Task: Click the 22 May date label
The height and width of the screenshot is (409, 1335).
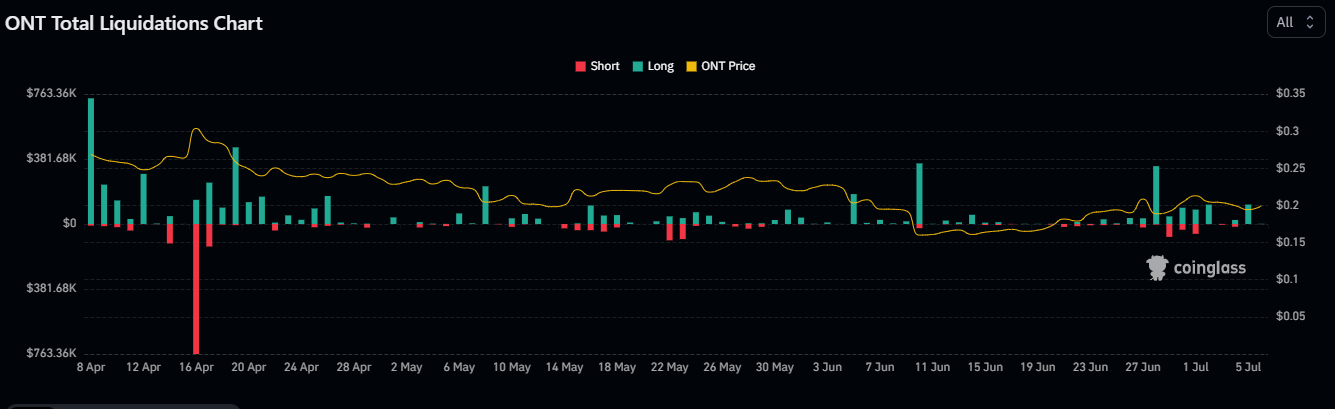Action: tap(669, 368)
